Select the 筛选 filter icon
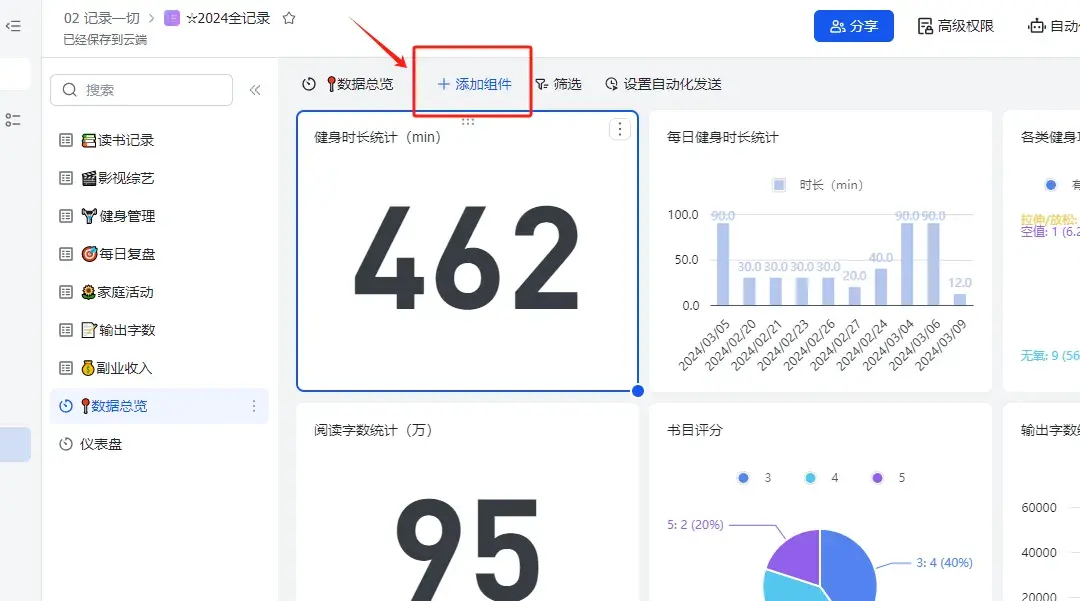1080x601 pixels. [544, 85]
